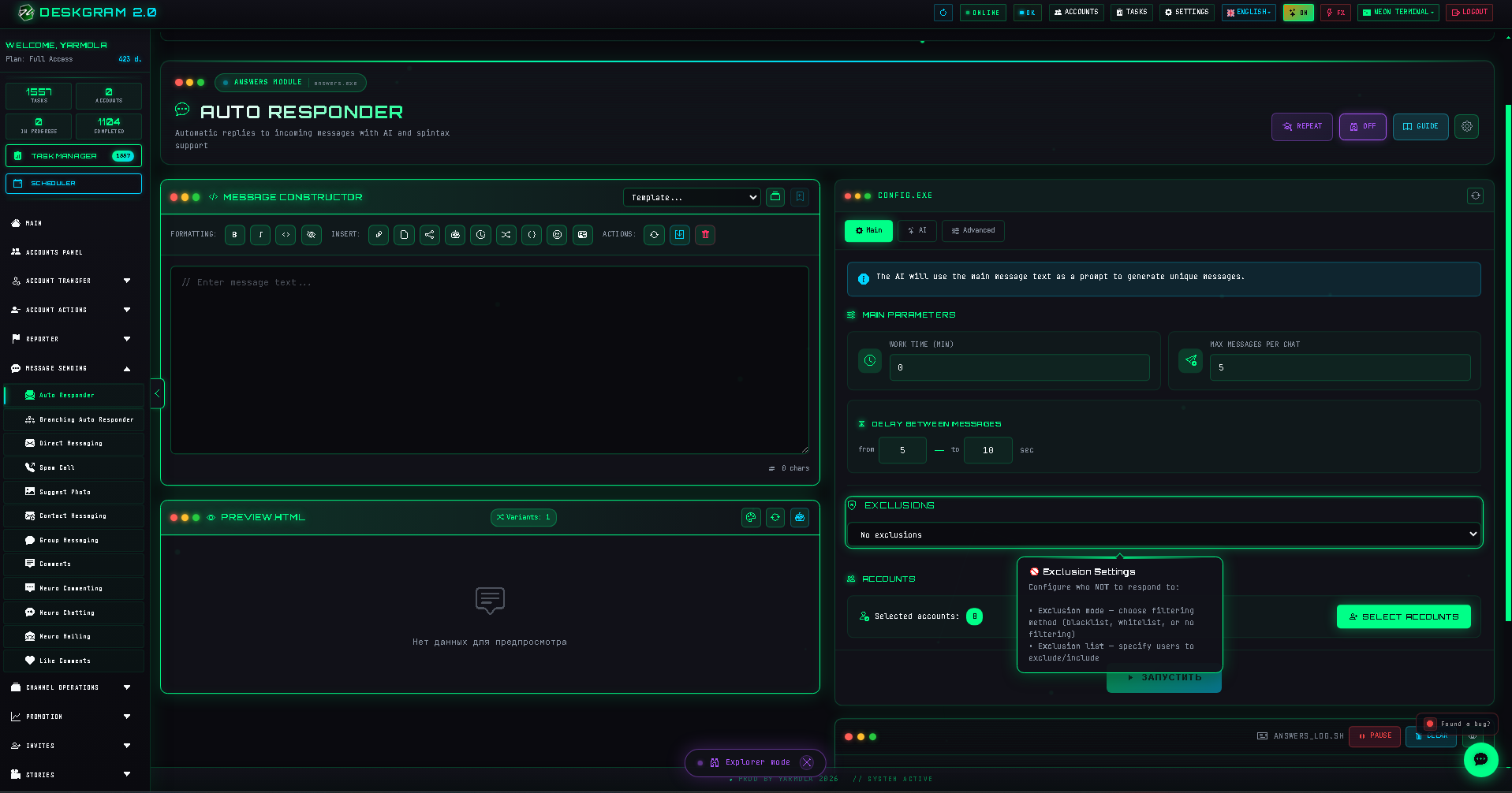Open the Neon Terminal theme dropdown
Screen dimensions: 1512x793
point(1398,13)
